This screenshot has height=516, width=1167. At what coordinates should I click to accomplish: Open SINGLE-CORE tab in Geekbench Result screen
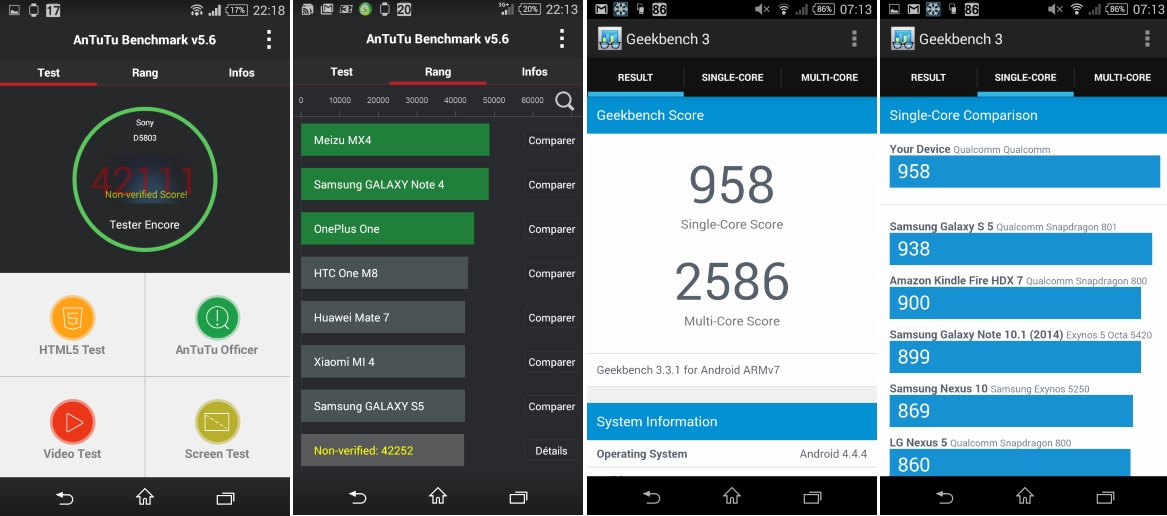tap(732, 77)
